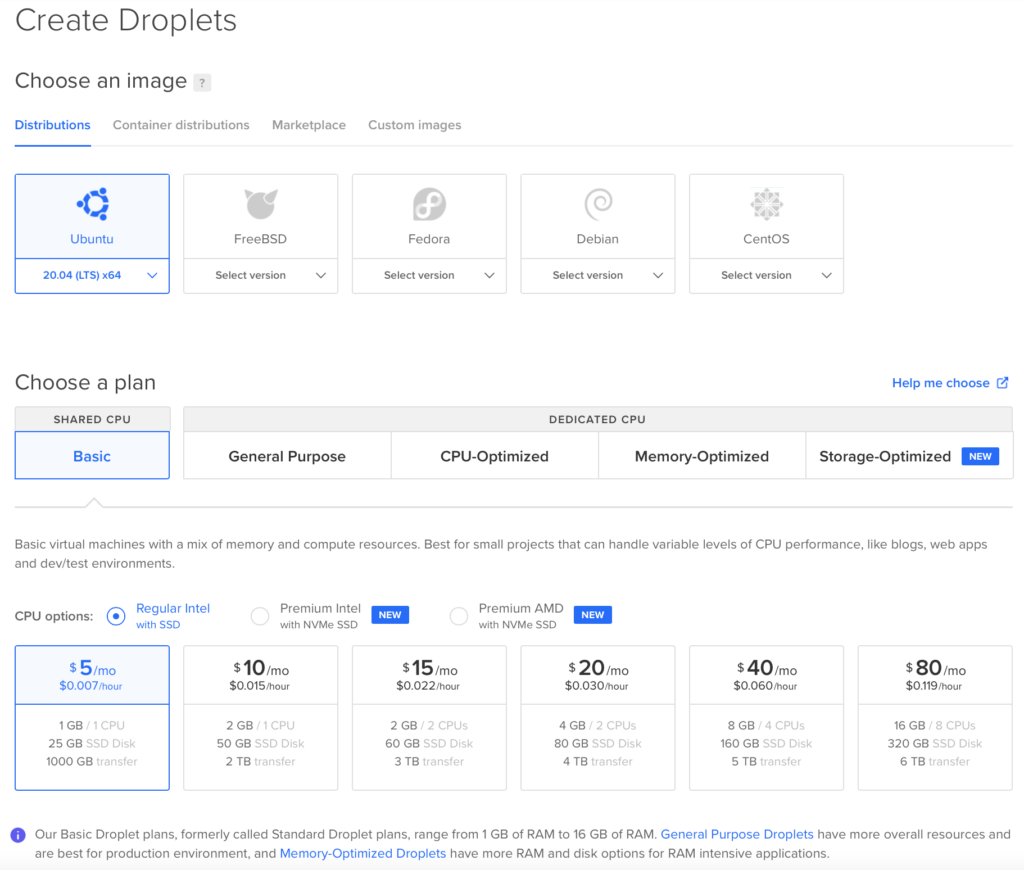Open FreeBSD Select version dropdown
Image resolution: width=1024 pixels, height=870 pixels.
pyautogui.click(x=261, y=276)
